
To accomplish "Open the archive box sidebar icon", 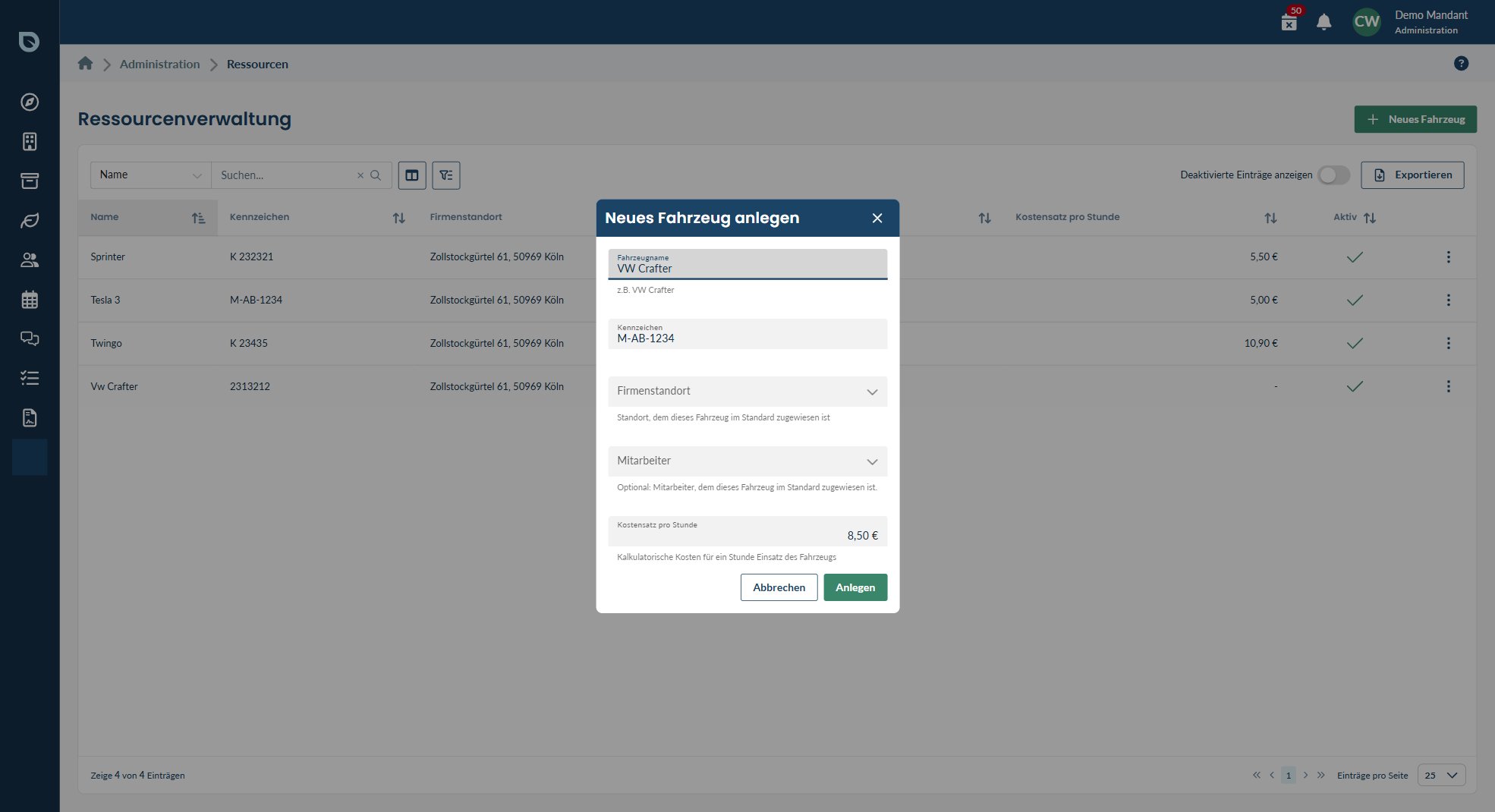I will [30, 181].
